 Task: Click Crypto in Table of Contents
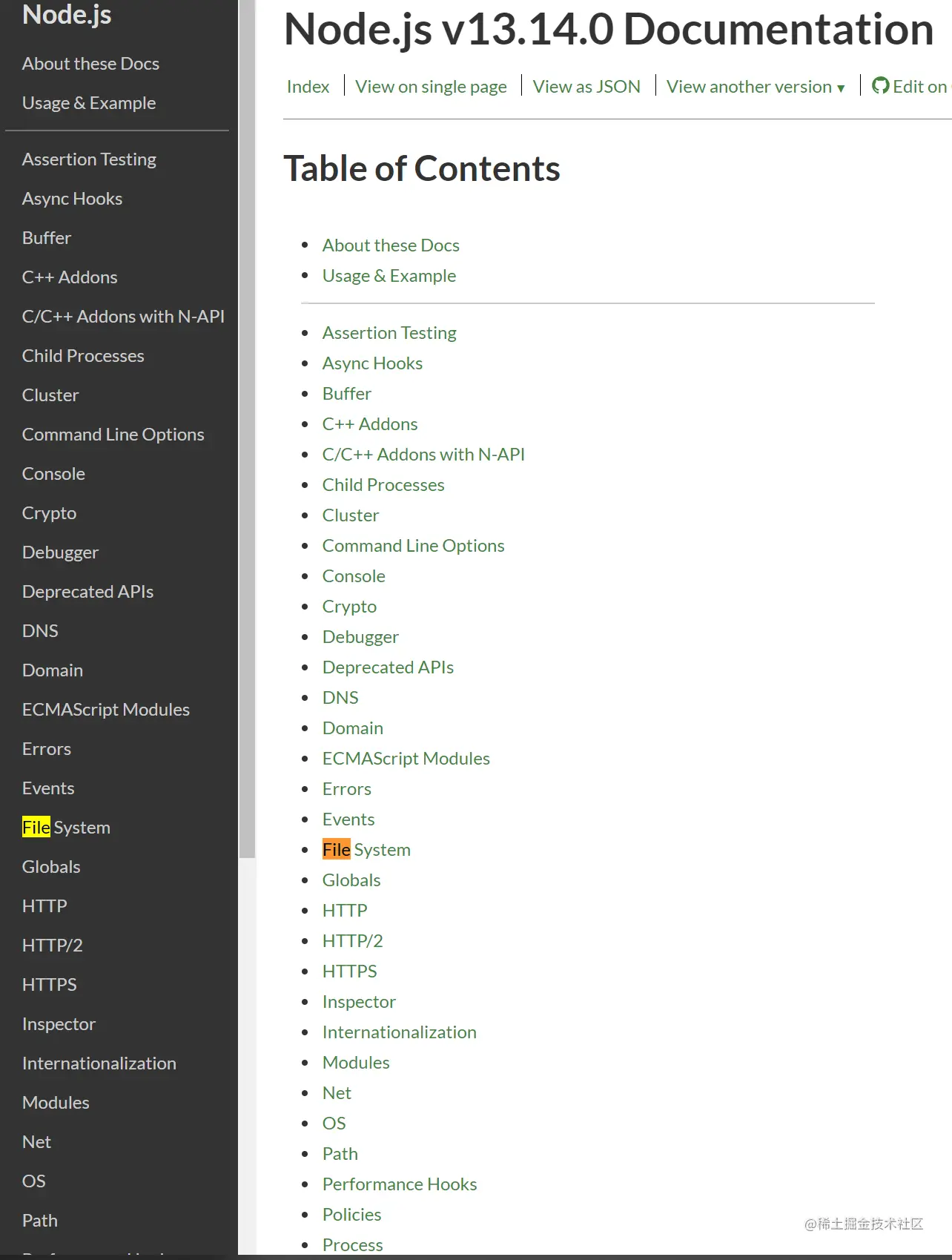pyautogui.click(x=349, y=607)
